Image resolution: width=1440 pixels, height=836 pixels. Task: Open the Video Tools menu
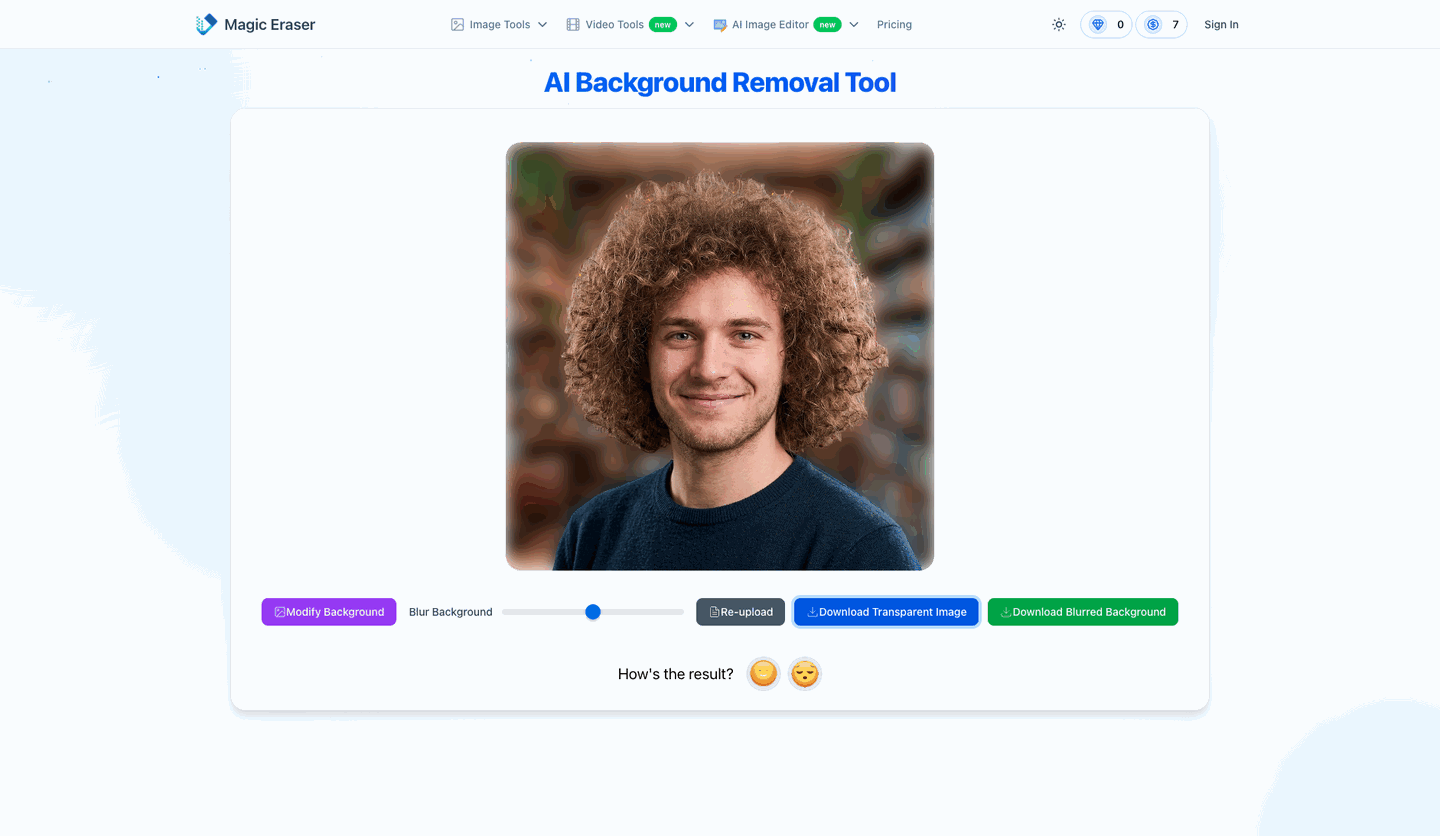click(630, 25)
